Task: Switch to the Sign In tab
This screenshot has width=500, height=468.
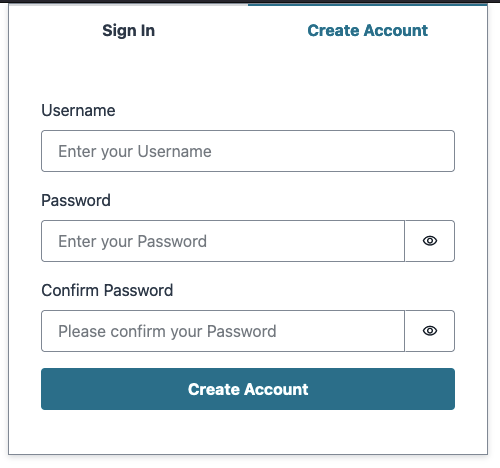Action: coord(128,30)
